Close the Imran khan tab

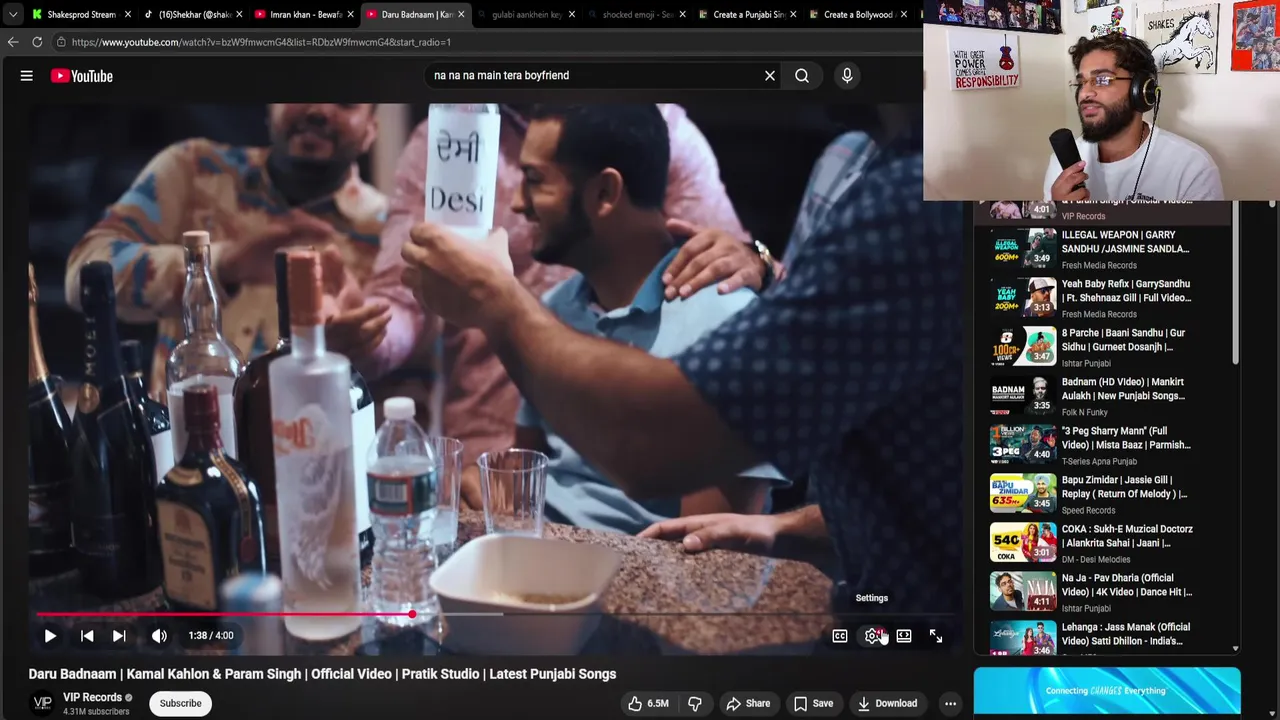(350, 15)
